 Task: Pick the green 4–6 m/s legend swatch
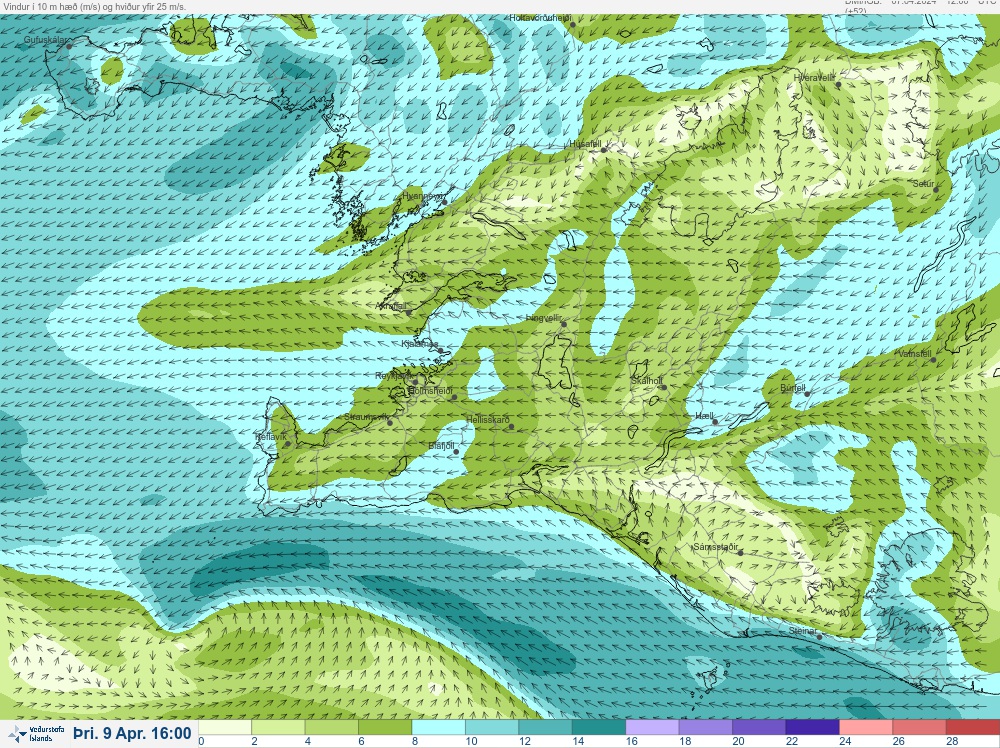(x=332, y=728)
